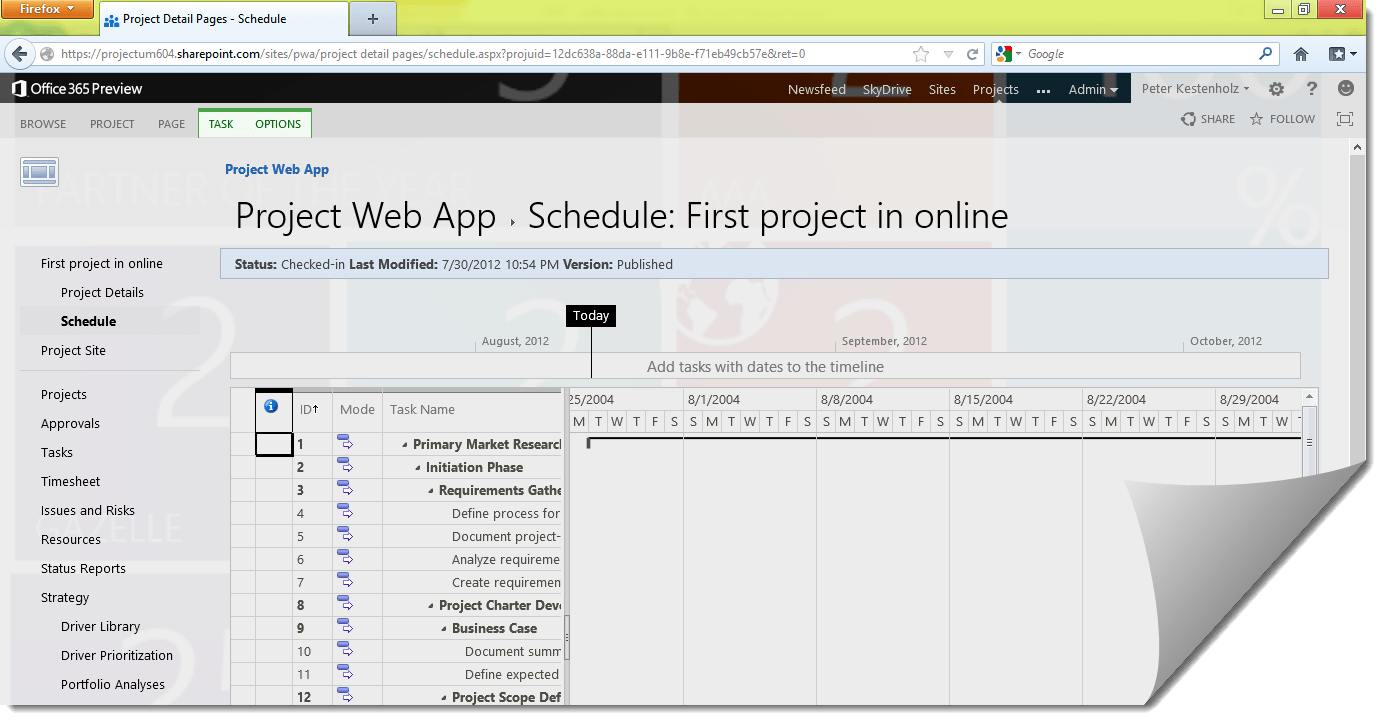Open the ellipsis more-links menu
Screen dimensions: 1381x720
1043,90
